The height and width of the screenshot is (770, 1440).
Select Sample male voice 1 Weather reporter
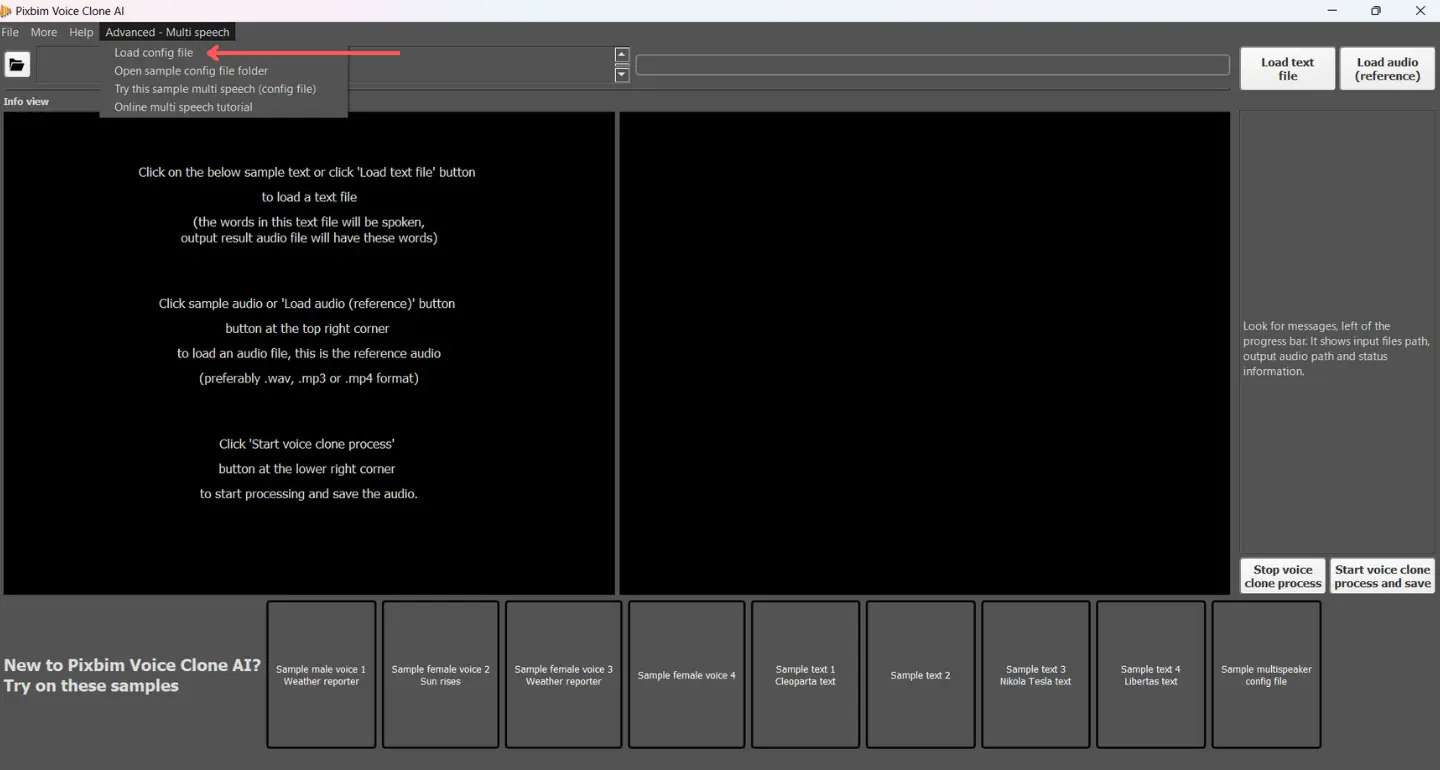click(321, 675)
